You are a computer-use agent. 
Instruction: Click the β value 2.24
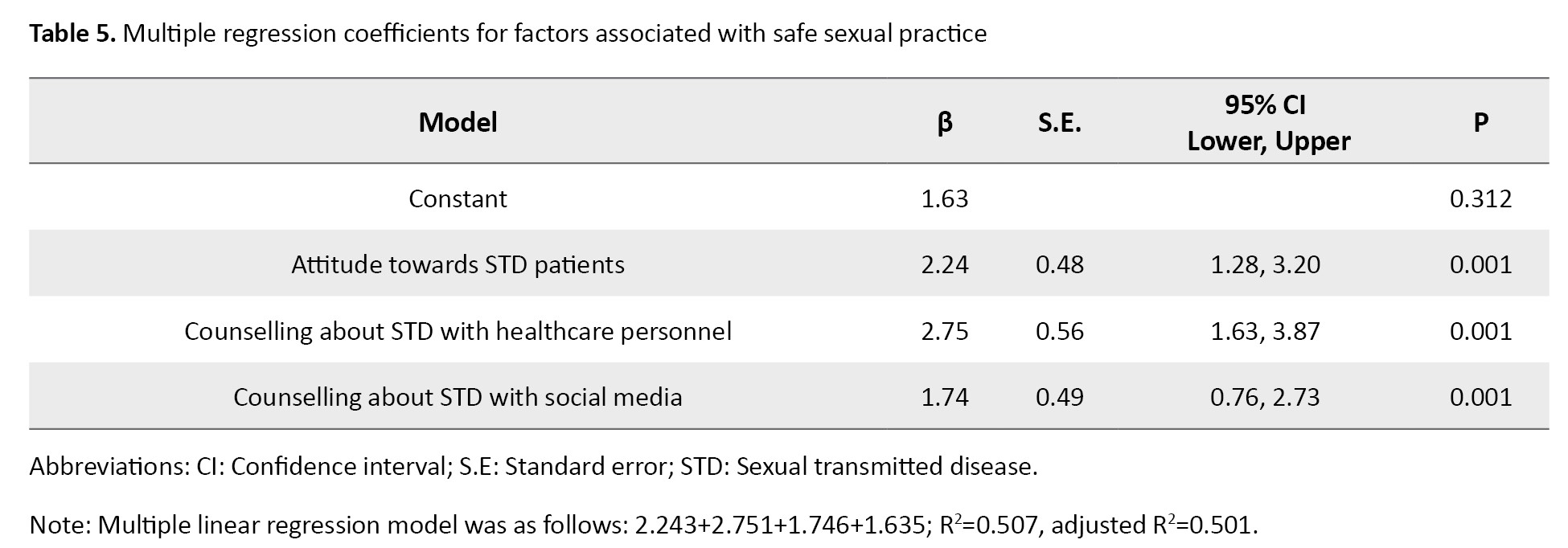pos(945,264)
